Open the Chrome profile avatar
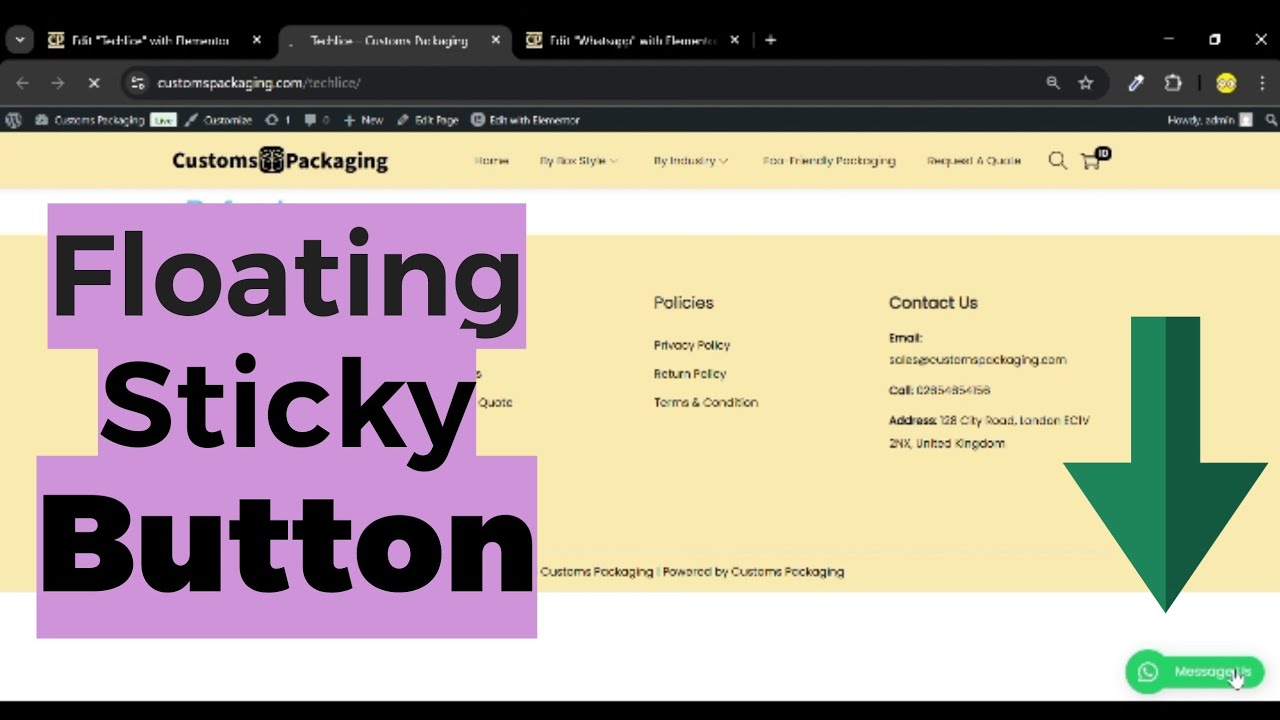 pyautogui.click(x=1226, y=83)
